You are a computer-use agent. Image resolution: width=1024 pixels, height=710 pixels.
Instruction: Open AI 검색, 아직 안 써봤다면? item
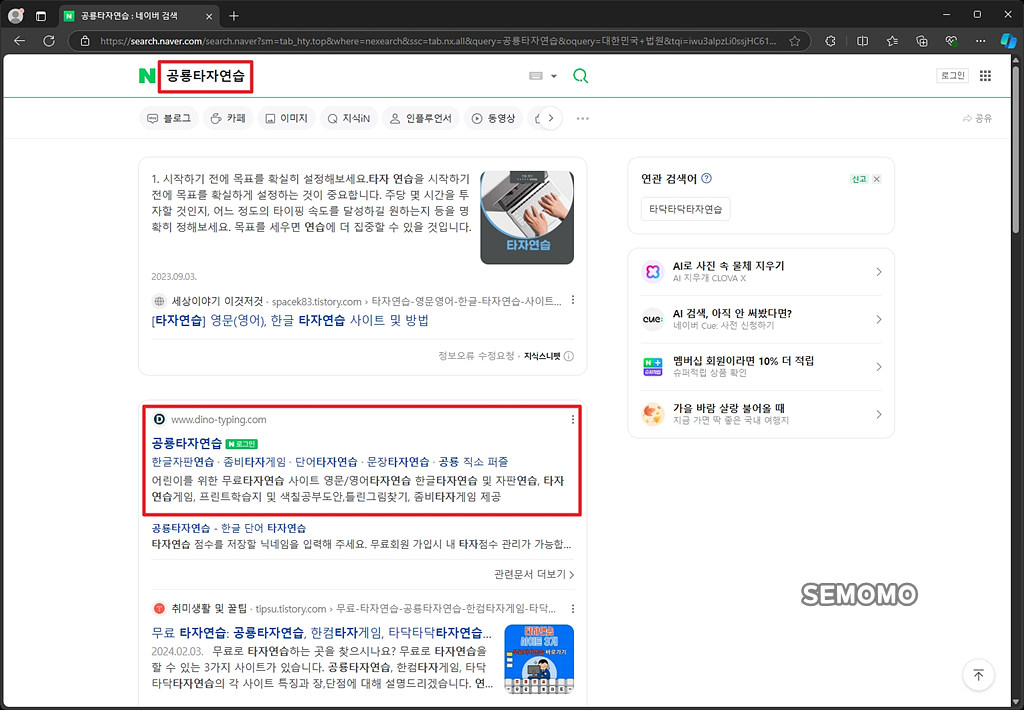coord(761,319)
